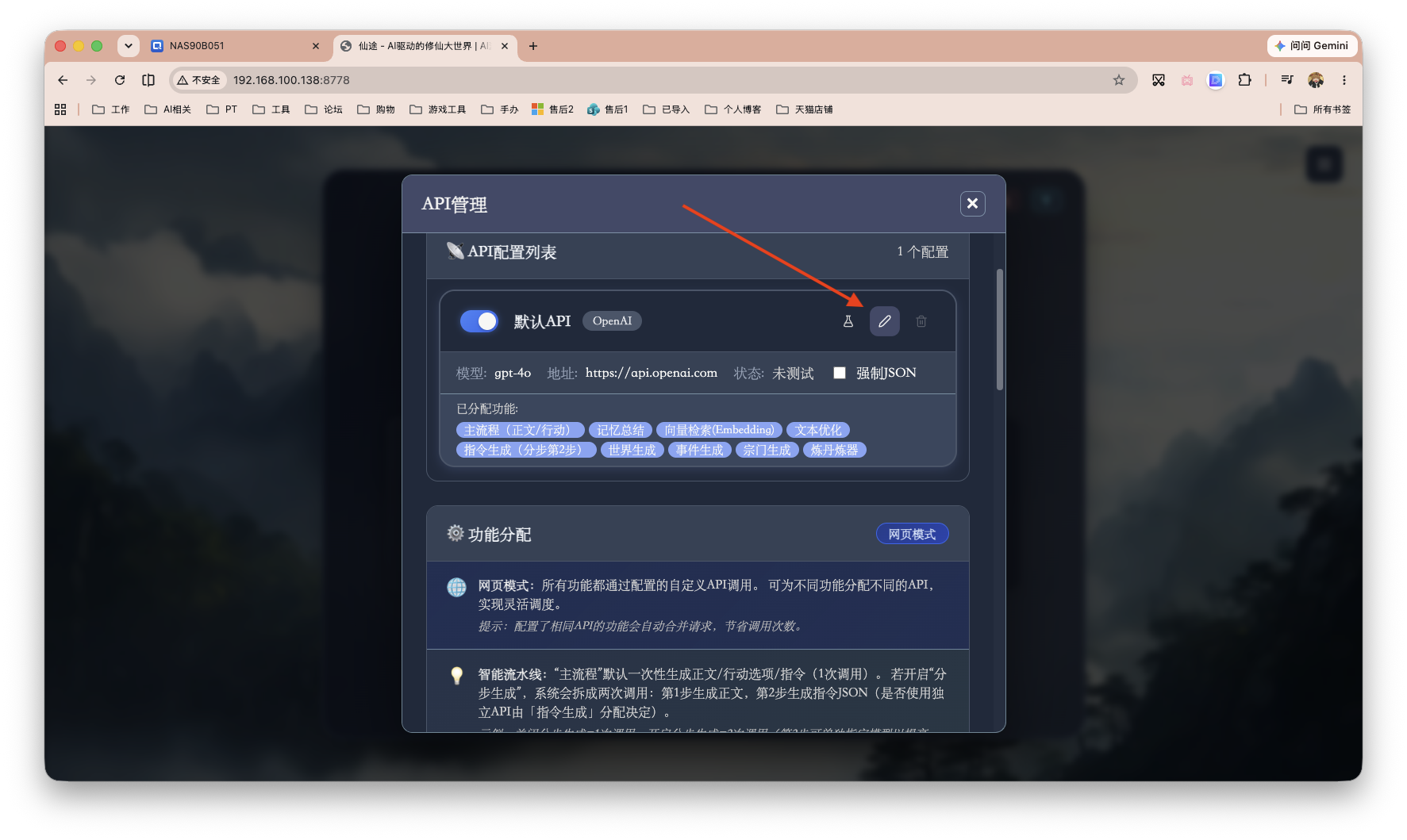Close the API管理 dialog

point(972,204)
